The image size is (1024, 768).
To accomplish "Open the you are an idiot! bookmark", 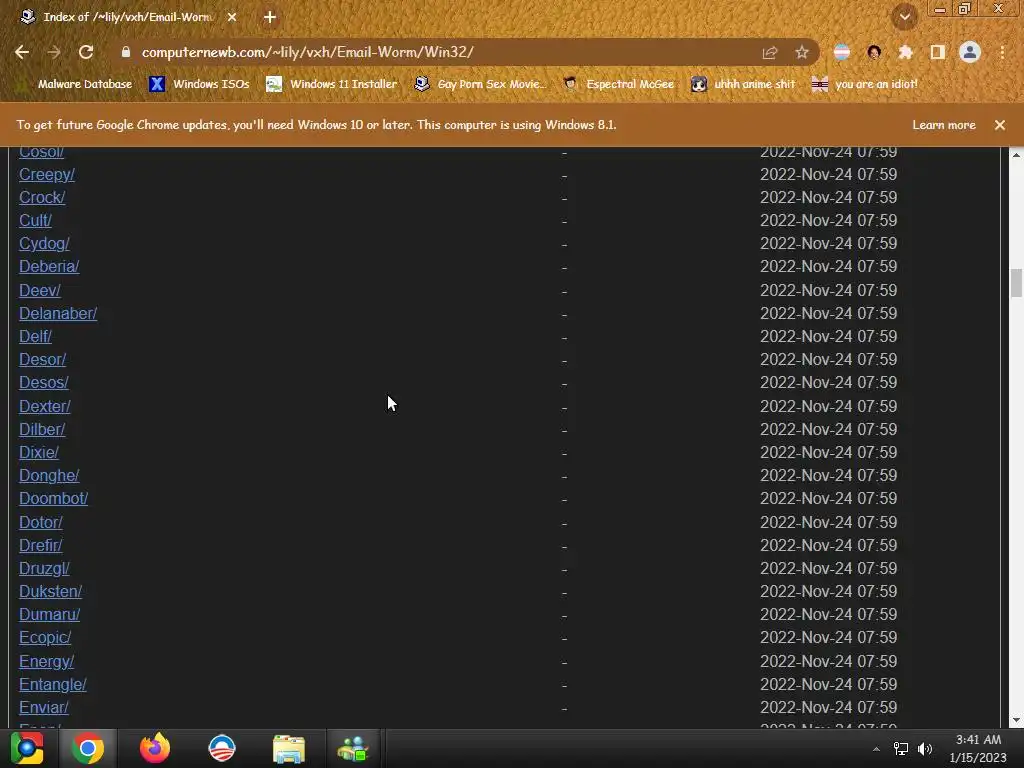I will [864, 84].
